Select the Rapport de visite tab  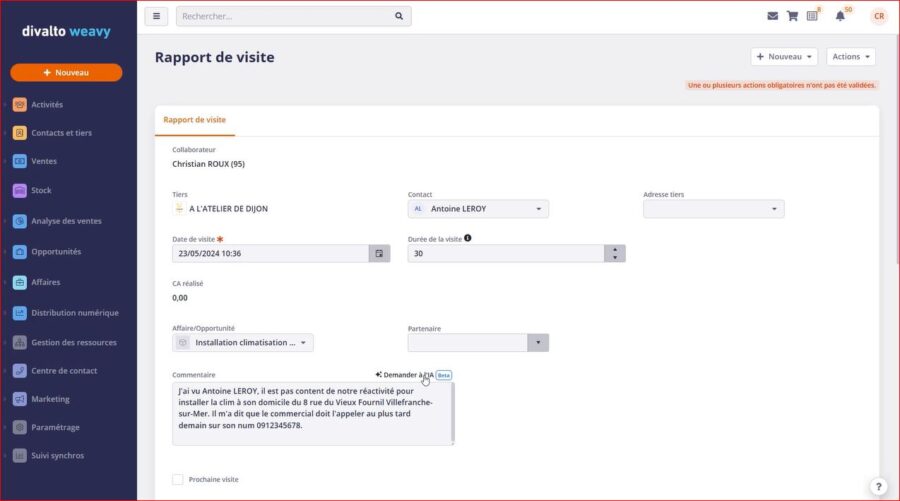click(194, 120)
